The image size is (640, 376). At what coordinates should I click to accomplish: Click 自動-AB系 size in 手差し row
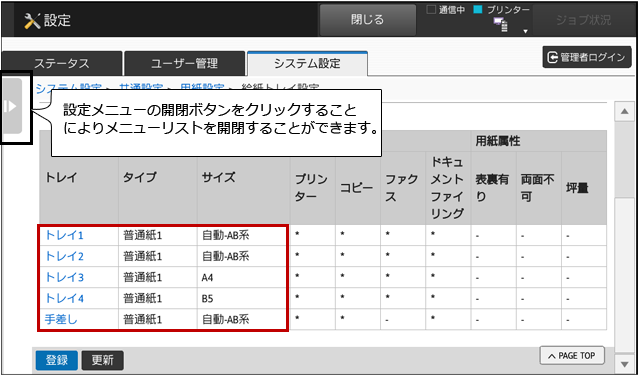click(x=225, y=320)
